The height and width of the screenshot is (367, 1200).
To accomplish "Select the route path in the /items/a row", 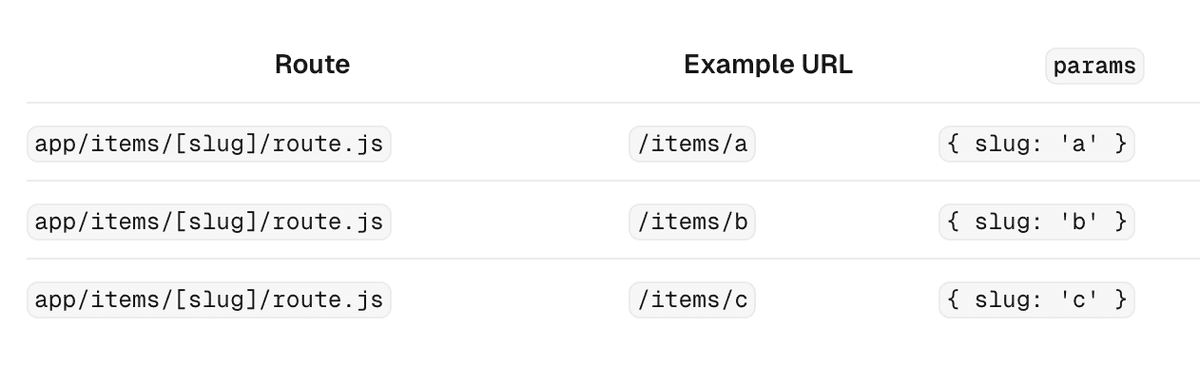I will [x=209, y=144].
